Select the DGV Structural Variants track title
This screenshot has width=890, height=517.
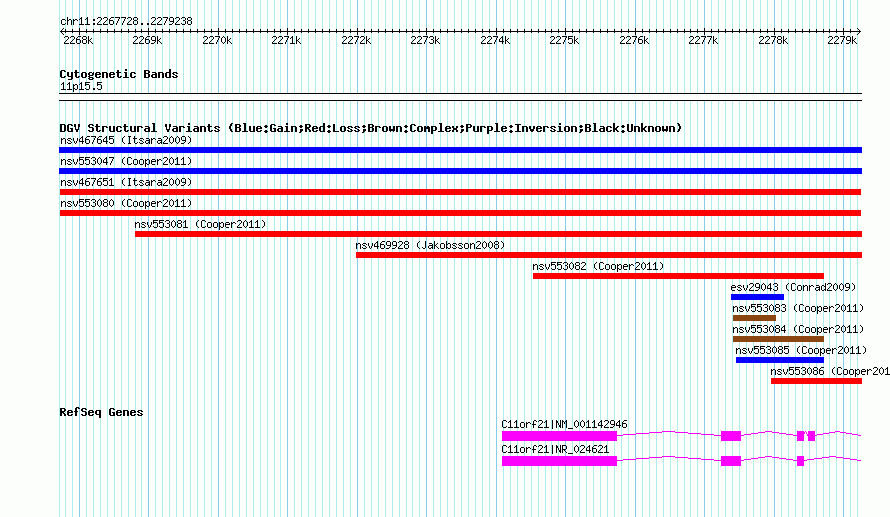(x=371, y=128)
